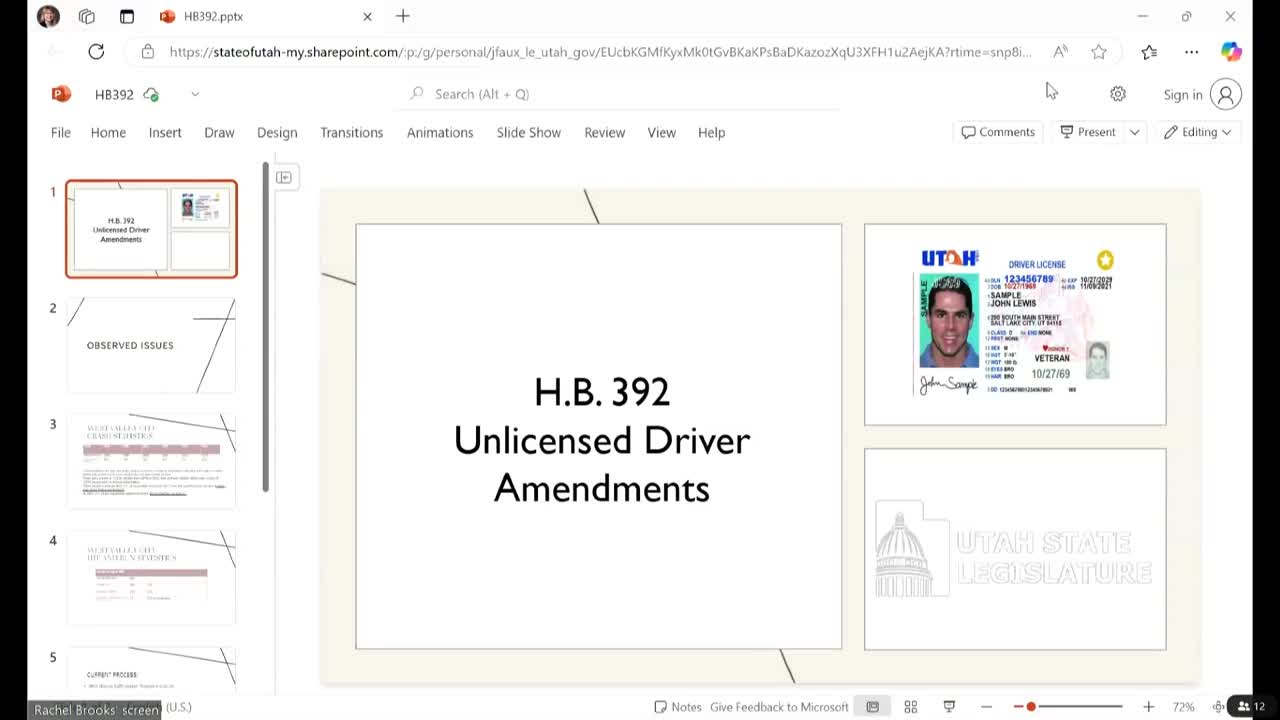
Task: Click the Present button
Action: 1088,132
